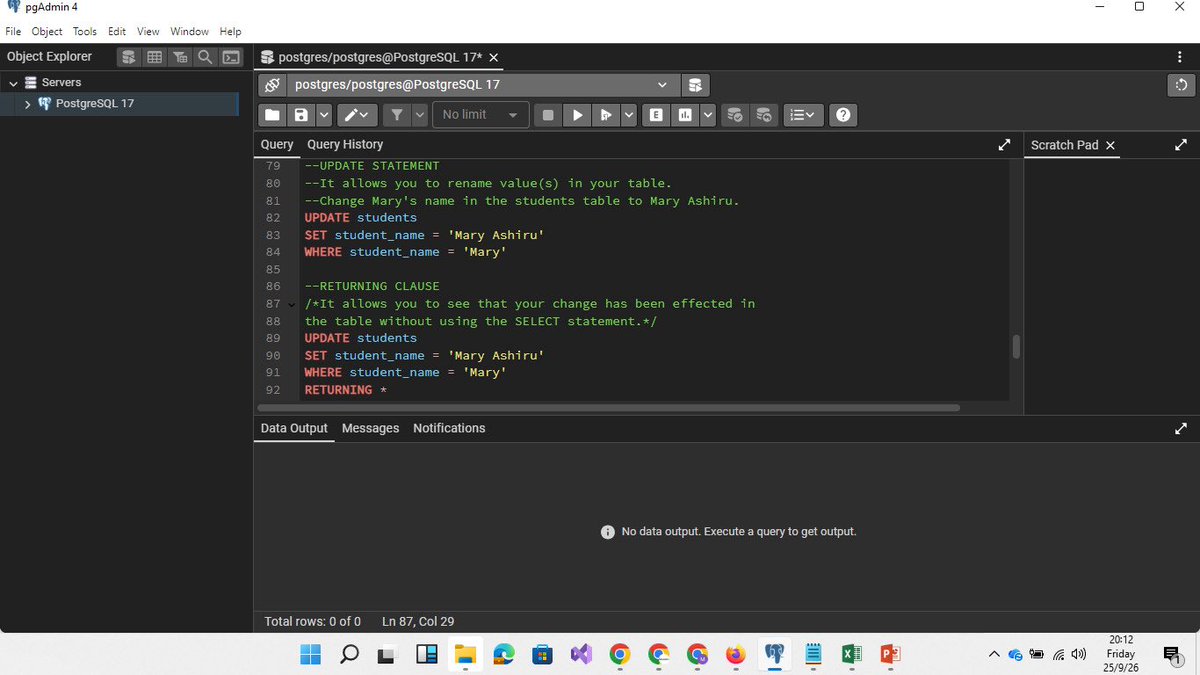The image size is (1200, 675).
Task: Click the Filter funnel icon
Action: click(x=397, y=115)
